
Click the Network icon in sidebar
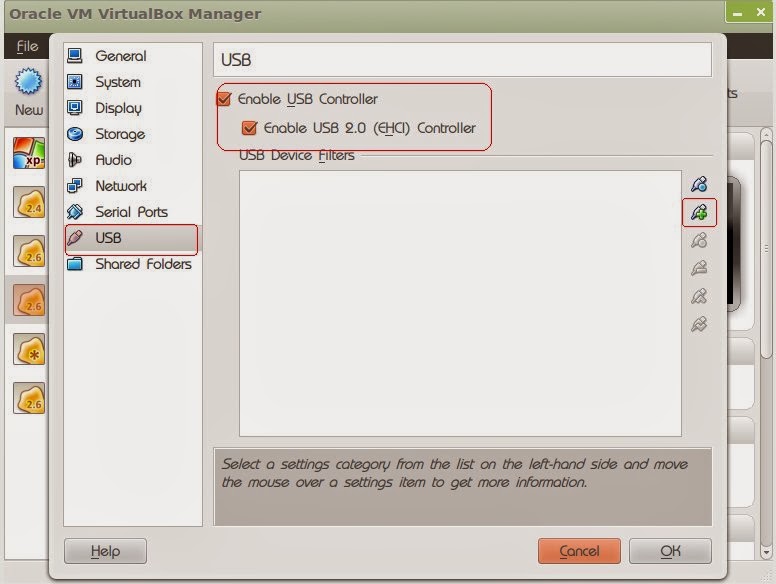pos(75,186)
